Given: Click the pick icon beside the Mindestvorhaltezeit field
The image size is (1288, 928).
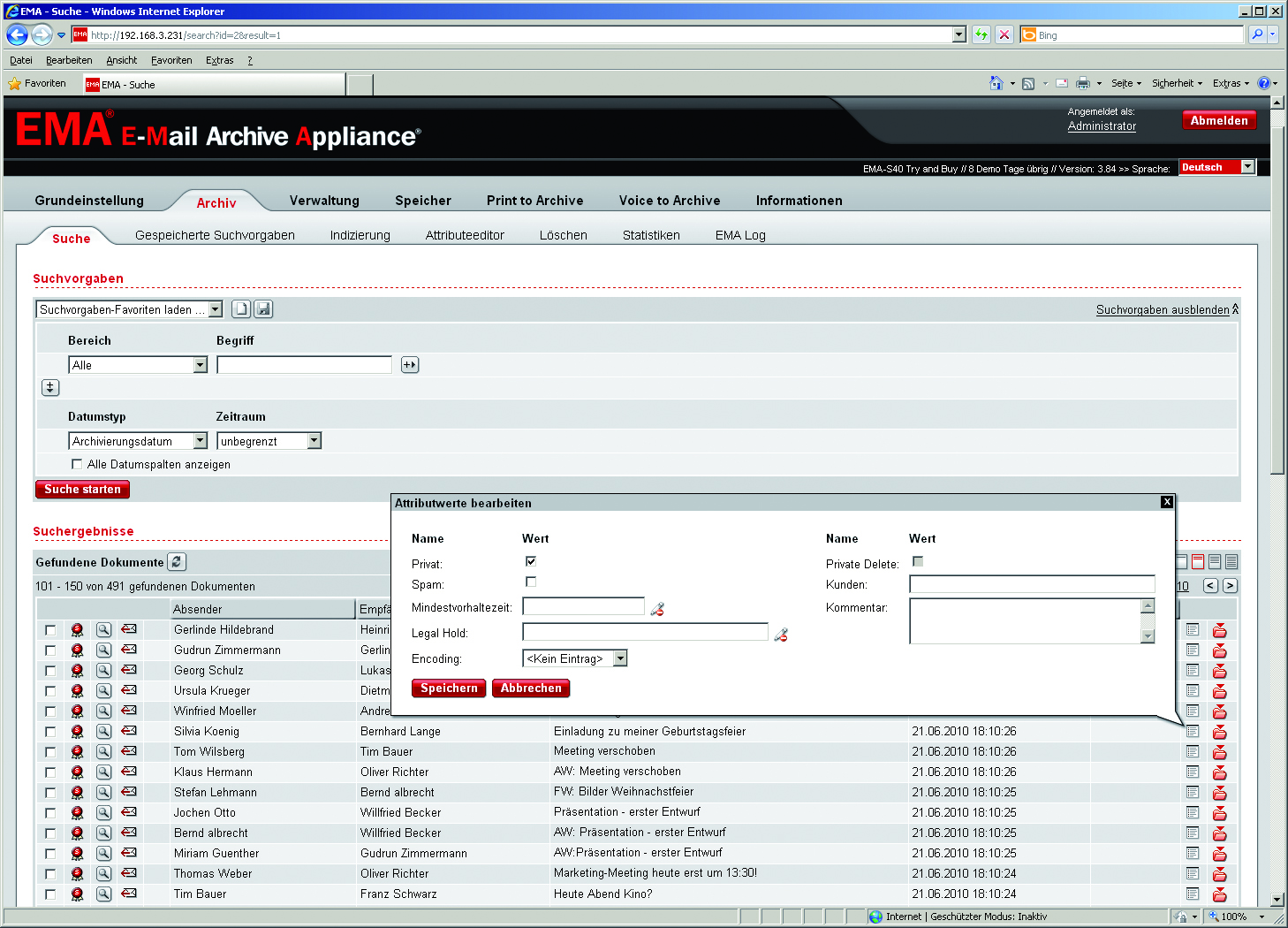Looking at the screenshot, I should [x=657, y=609].
